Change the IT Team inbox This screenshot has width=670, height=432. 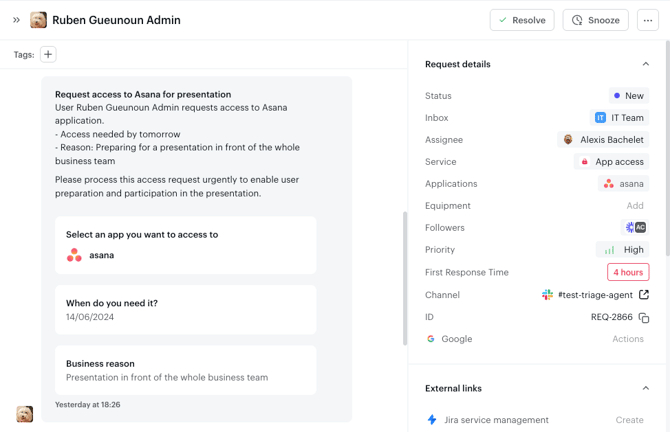coord(620,118)
